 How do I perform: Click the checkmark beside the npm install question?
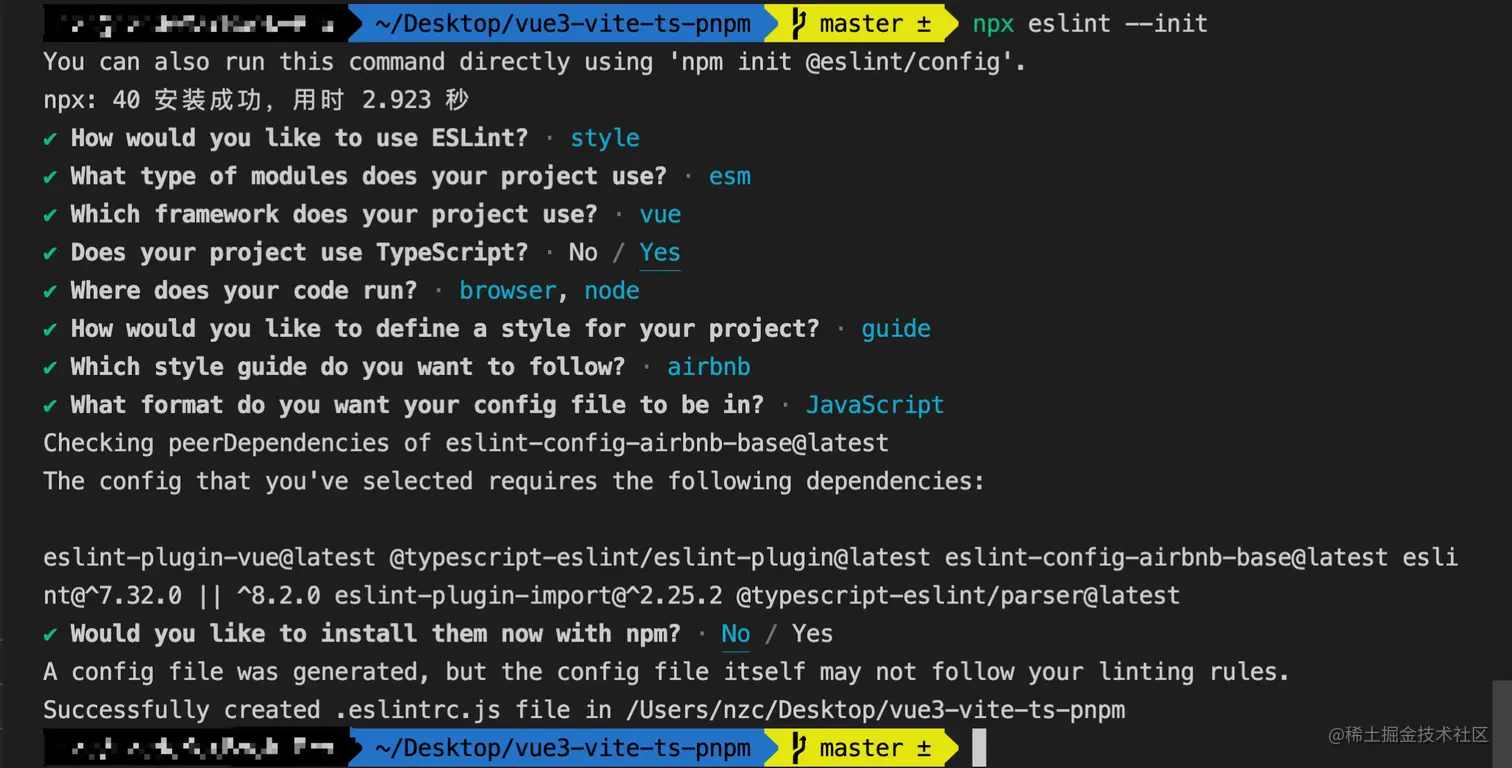[51, 633]
